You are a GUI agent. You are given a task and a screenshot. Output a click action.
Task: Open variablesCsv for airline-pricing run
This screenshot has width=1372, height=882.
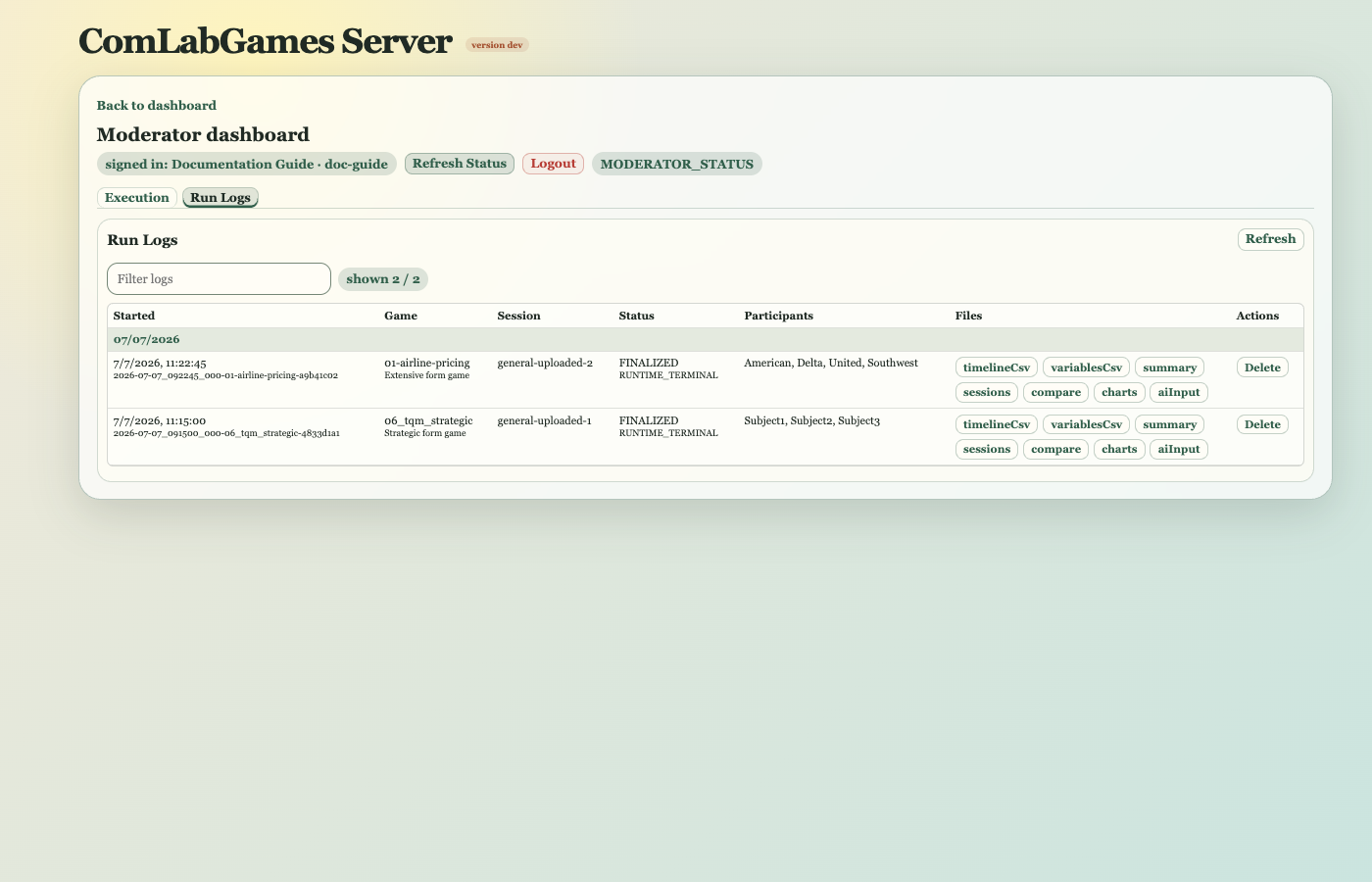point(1086,367)
